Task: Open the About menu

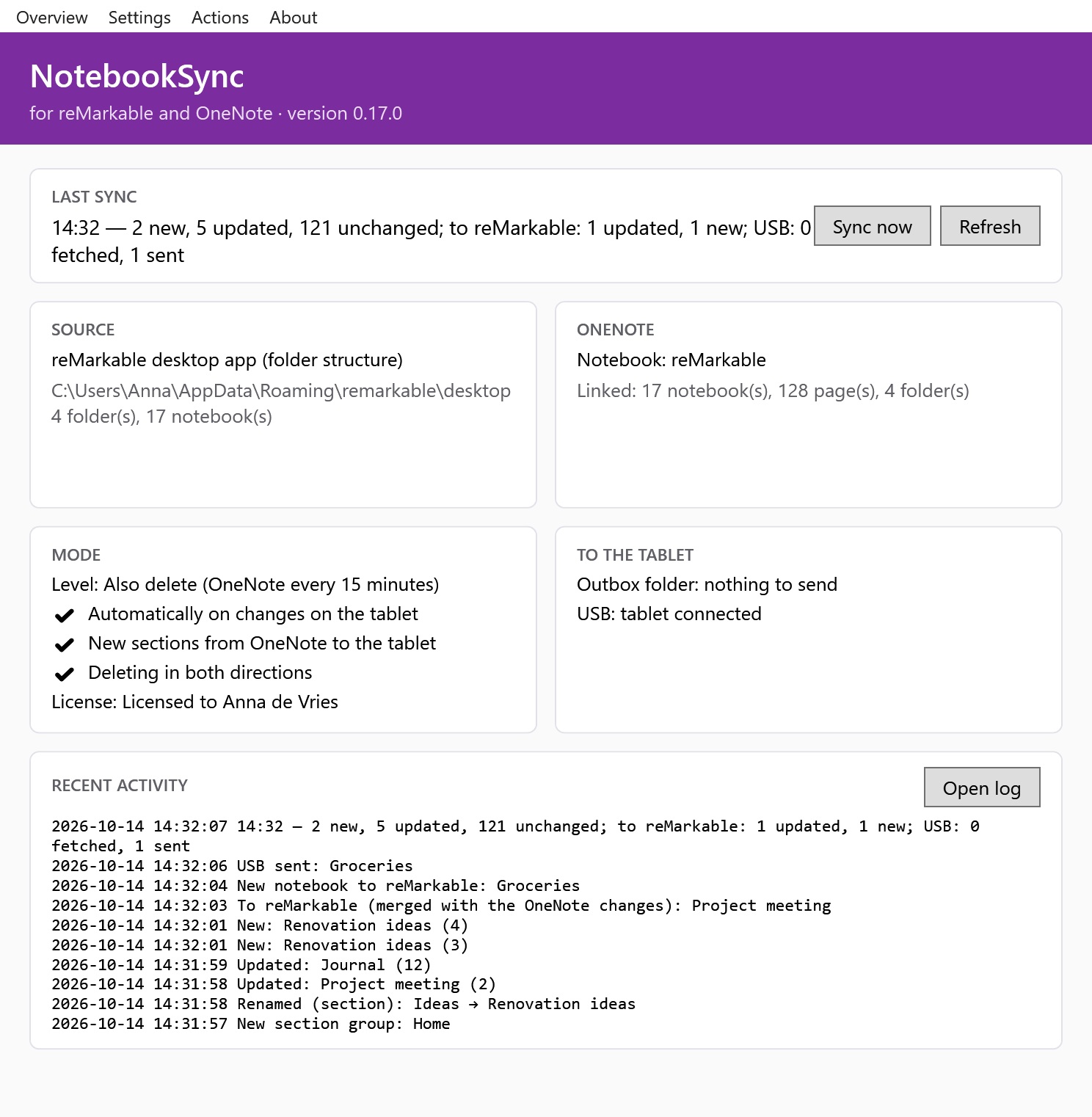Action: 294,17
